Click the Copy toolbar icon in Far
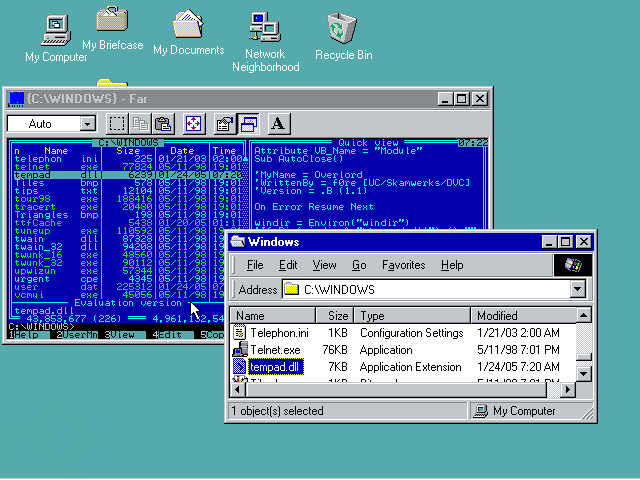This screenshot has height=480, width=640. [140, 124]
